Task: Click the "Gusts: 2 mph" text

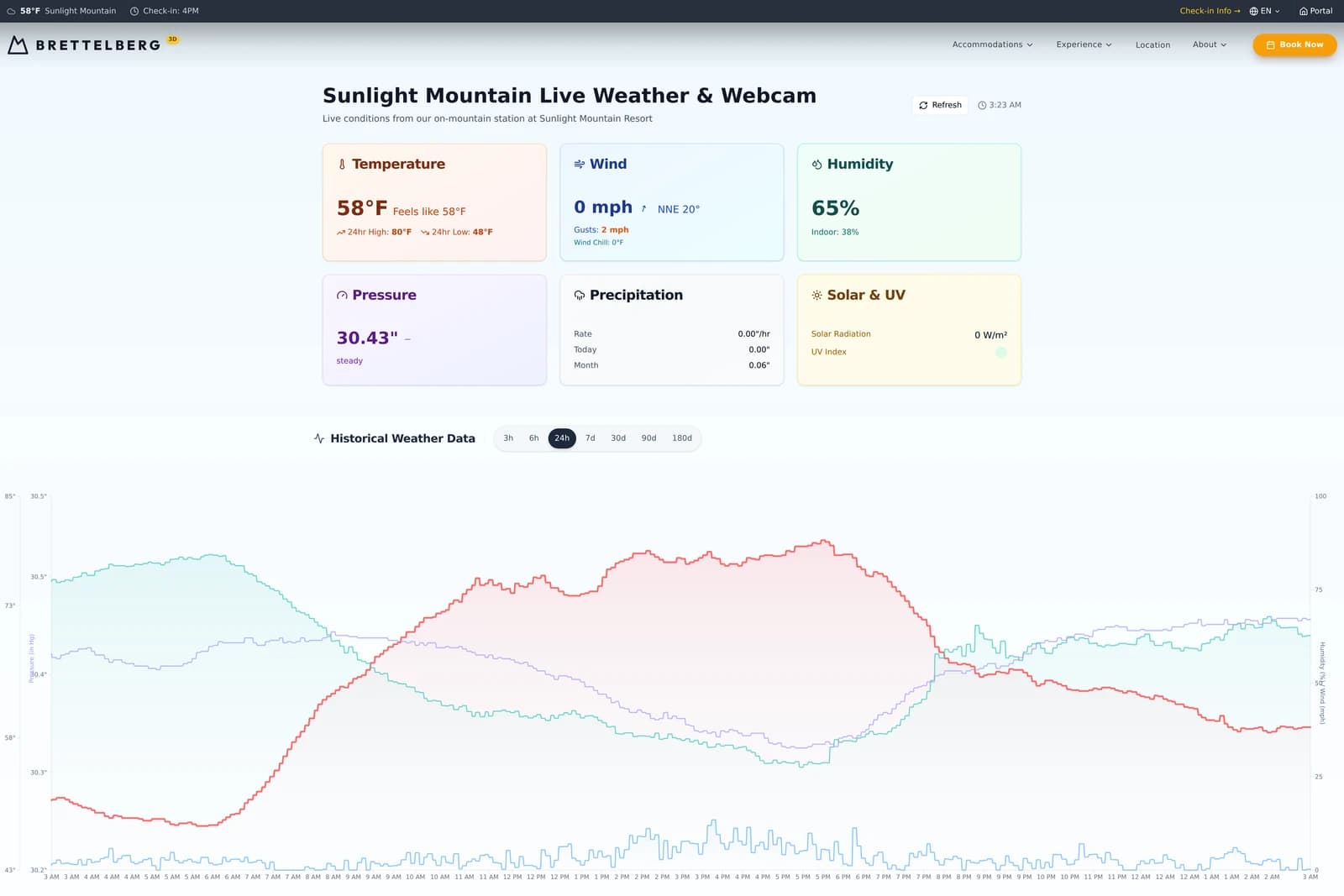Action: 601,230
